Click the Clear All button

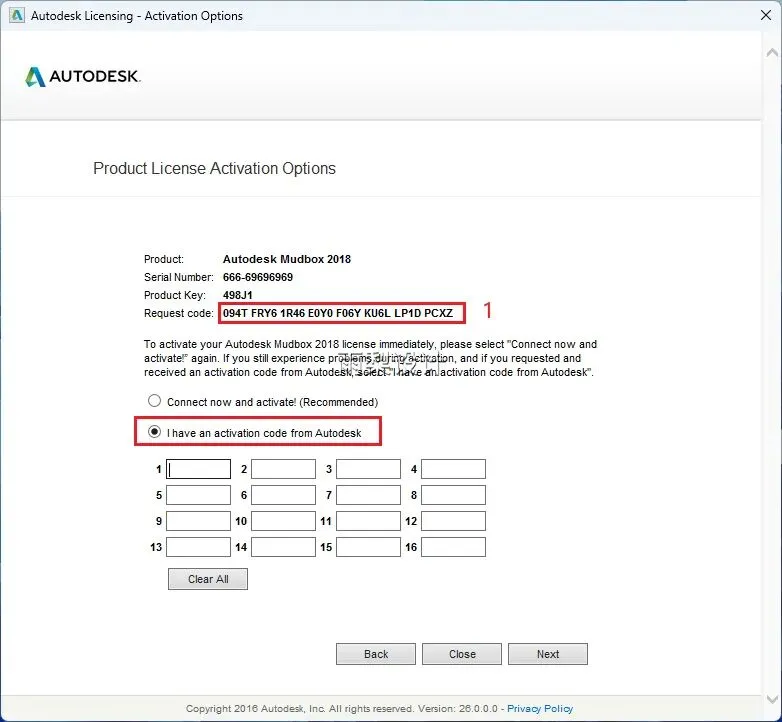(208, 579)
